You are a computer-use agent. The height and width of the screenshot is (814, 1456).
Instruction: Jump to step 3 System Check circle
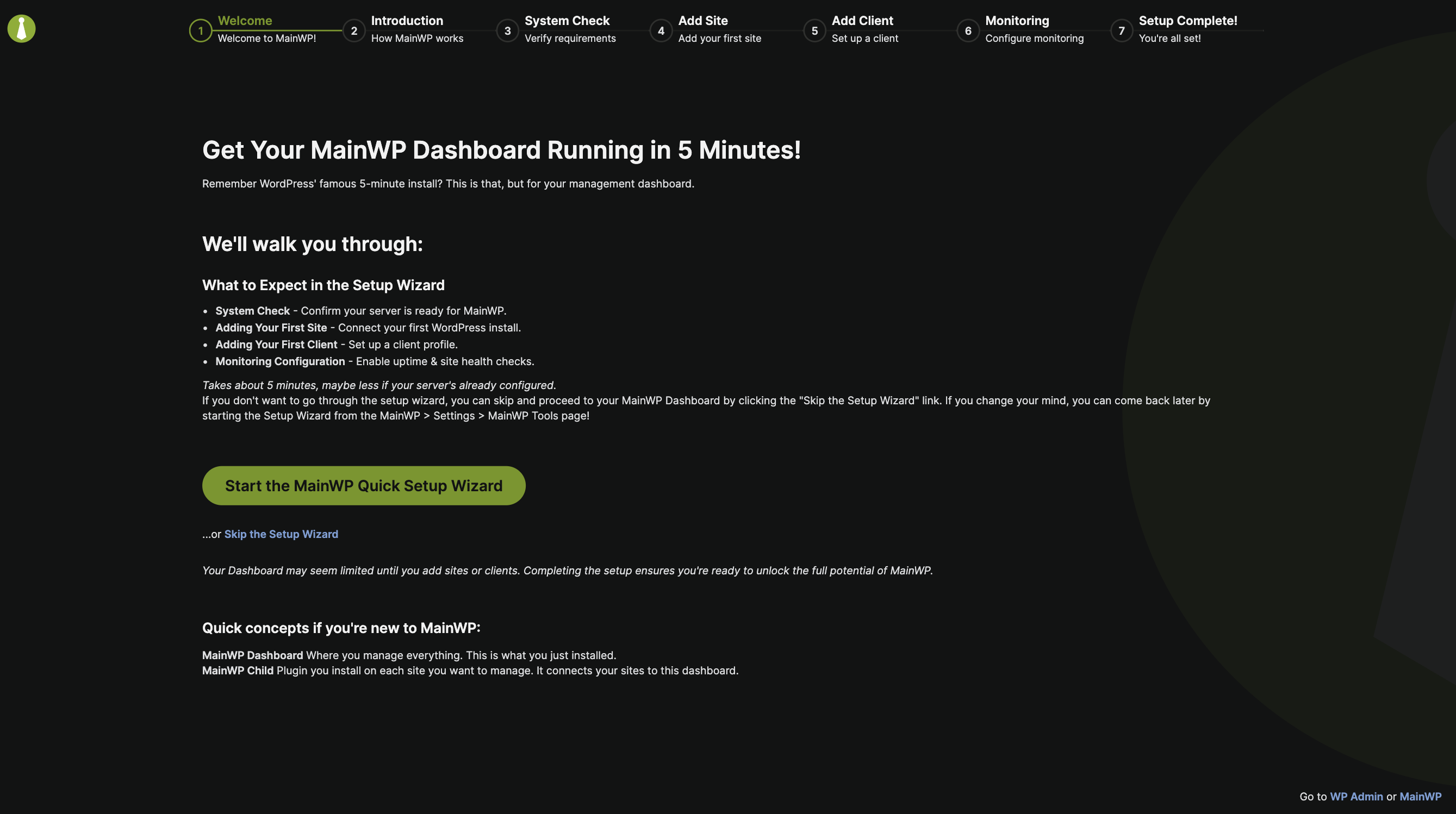(507, 30)
